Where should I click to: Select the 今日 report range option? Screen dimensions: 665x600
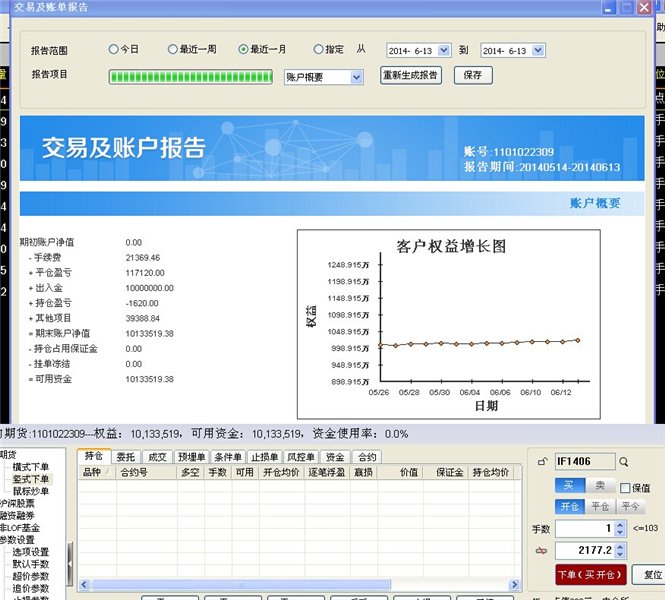tap(113, 49)
